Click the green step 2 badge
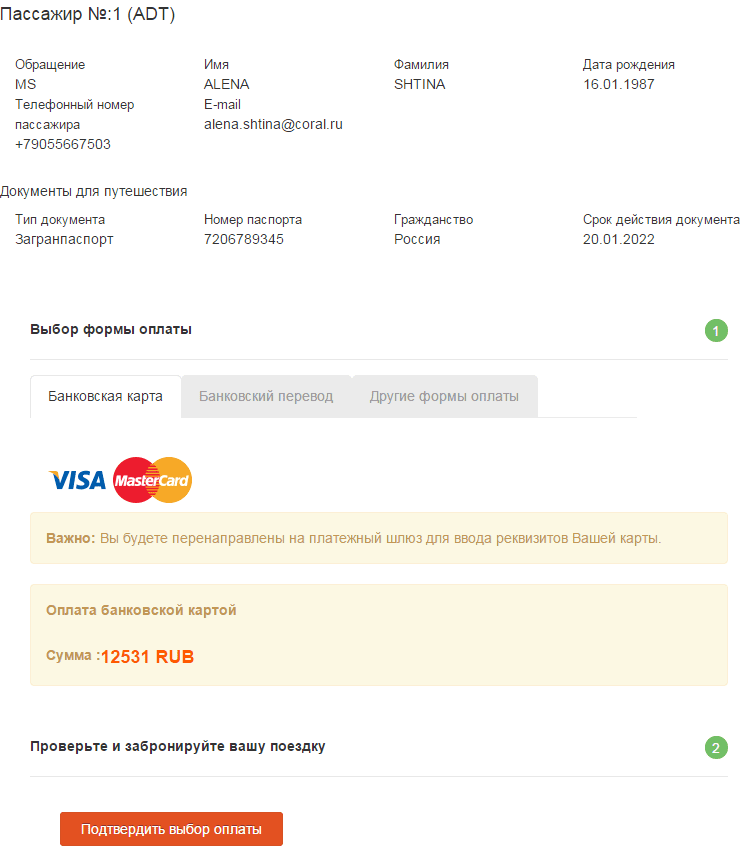The height and width of the screenshot is (861, 749). (x=716, y=747)
